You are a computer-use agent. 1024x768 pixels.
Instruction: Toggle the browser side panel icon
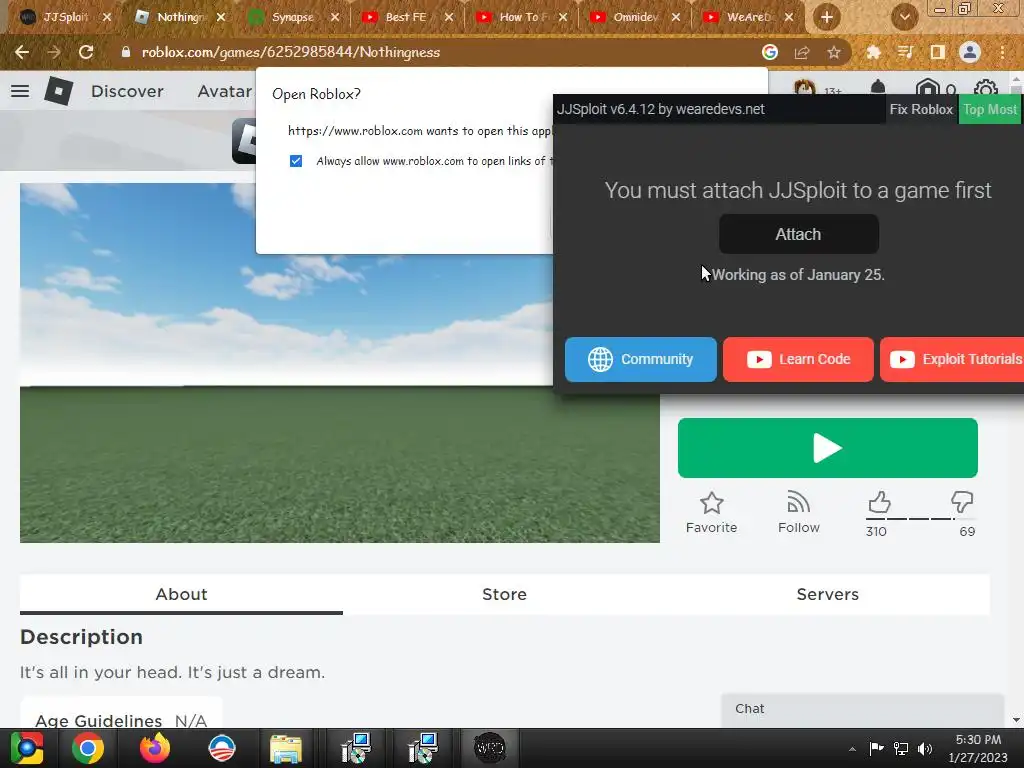pos(937,52)
